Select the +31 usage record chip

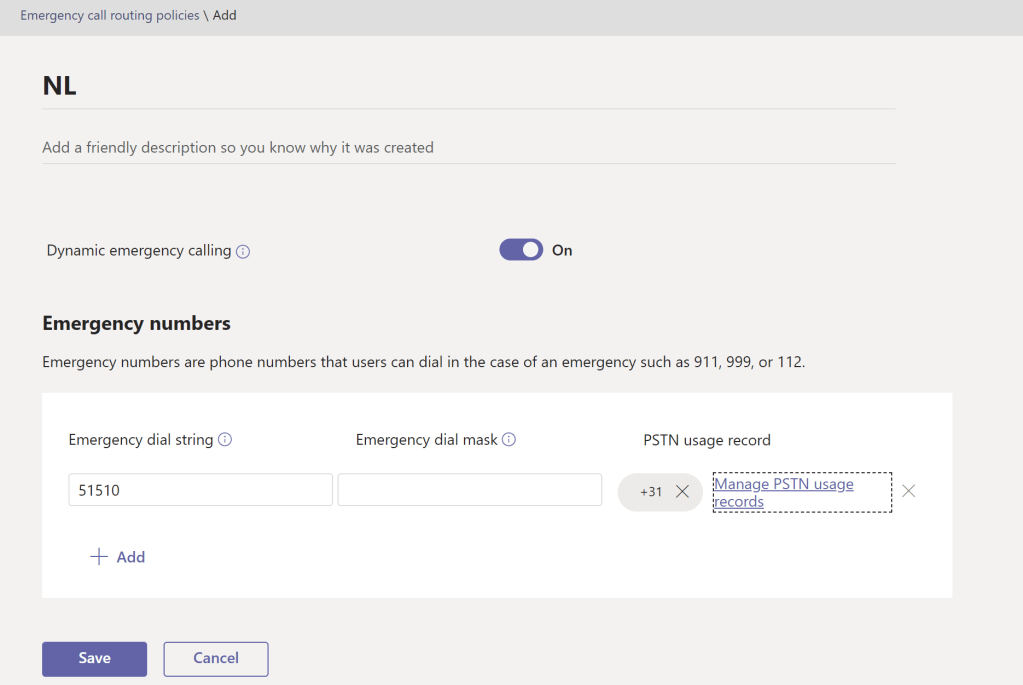pos(651,491)
